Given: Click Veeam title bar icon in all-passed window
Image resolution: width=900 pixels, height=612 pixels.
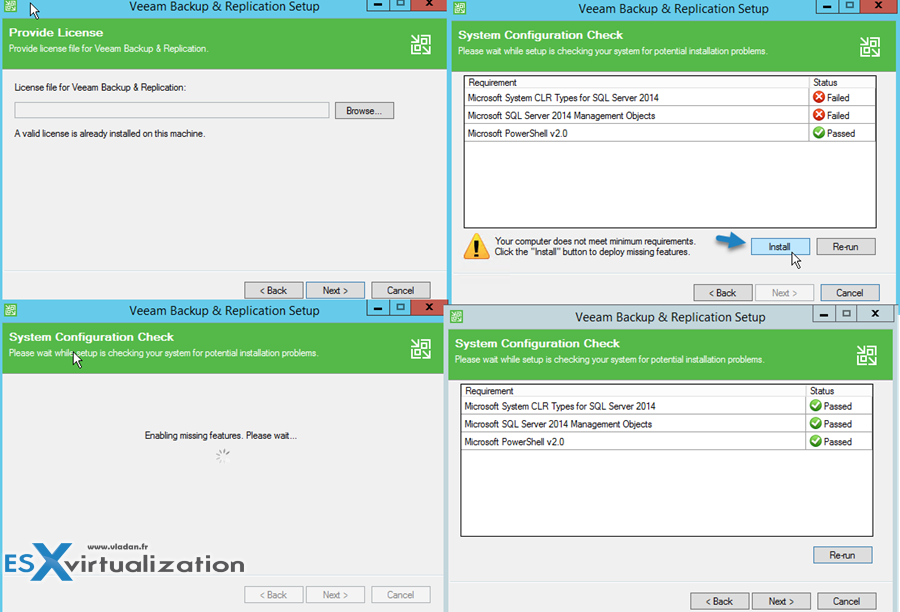Looking at the screenshot, I should pyautogui.click(x=456, y=316).
